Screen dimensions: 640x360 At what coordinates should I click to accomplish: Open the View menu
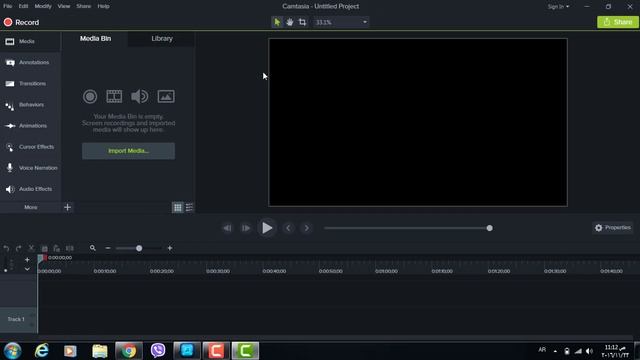tap(64, 6)
